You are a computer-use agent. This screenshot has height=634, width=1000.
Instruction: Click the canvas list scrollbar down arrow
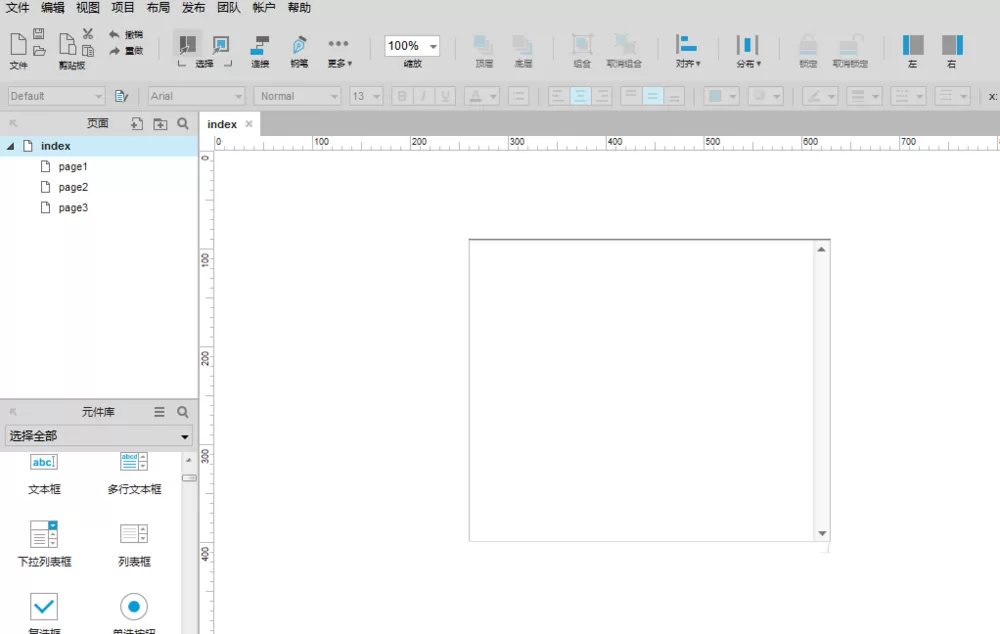[822, 533]
